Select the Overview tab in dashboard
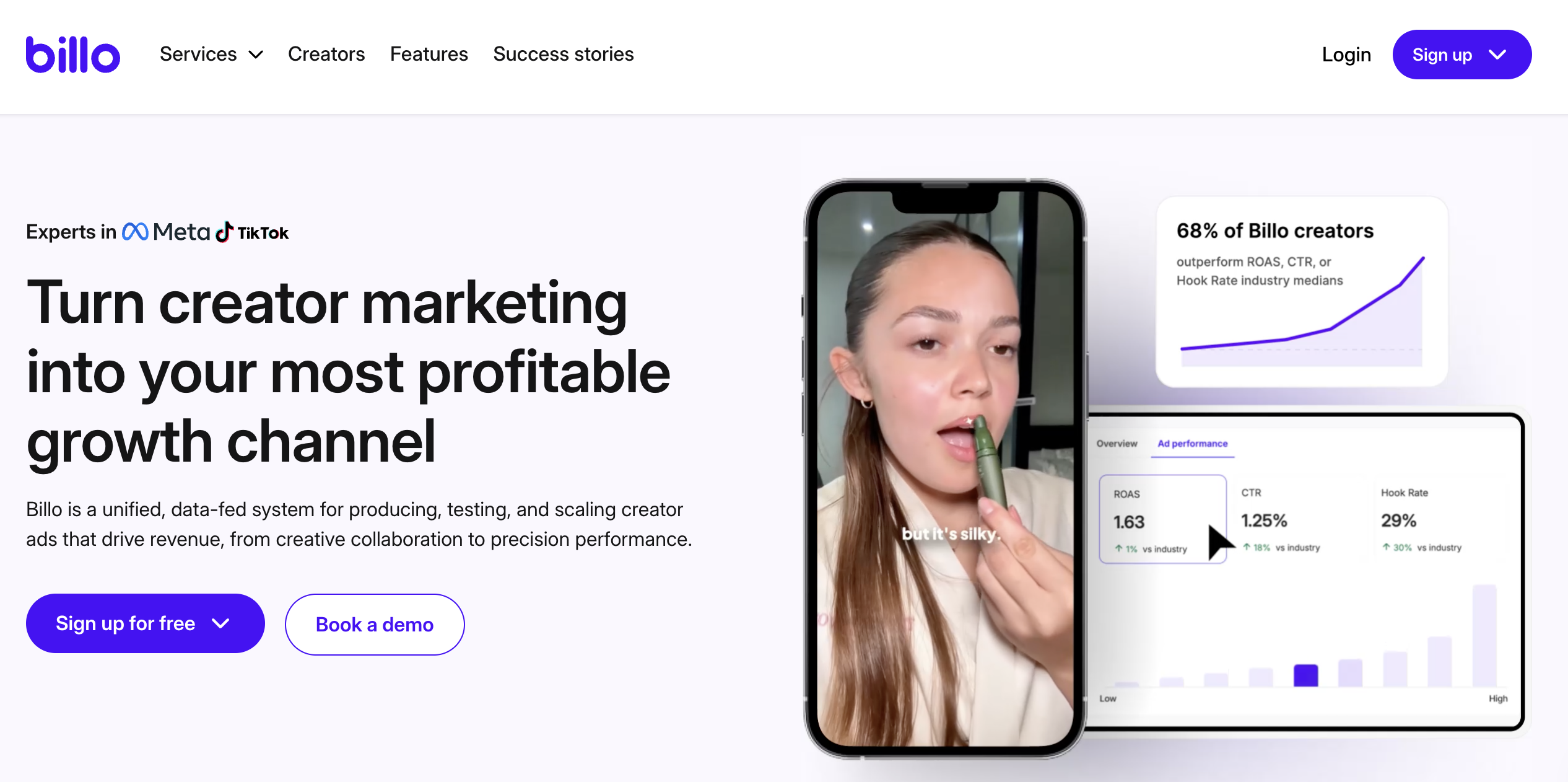This screenshot has height=782, width=1568. (1117, 444)
